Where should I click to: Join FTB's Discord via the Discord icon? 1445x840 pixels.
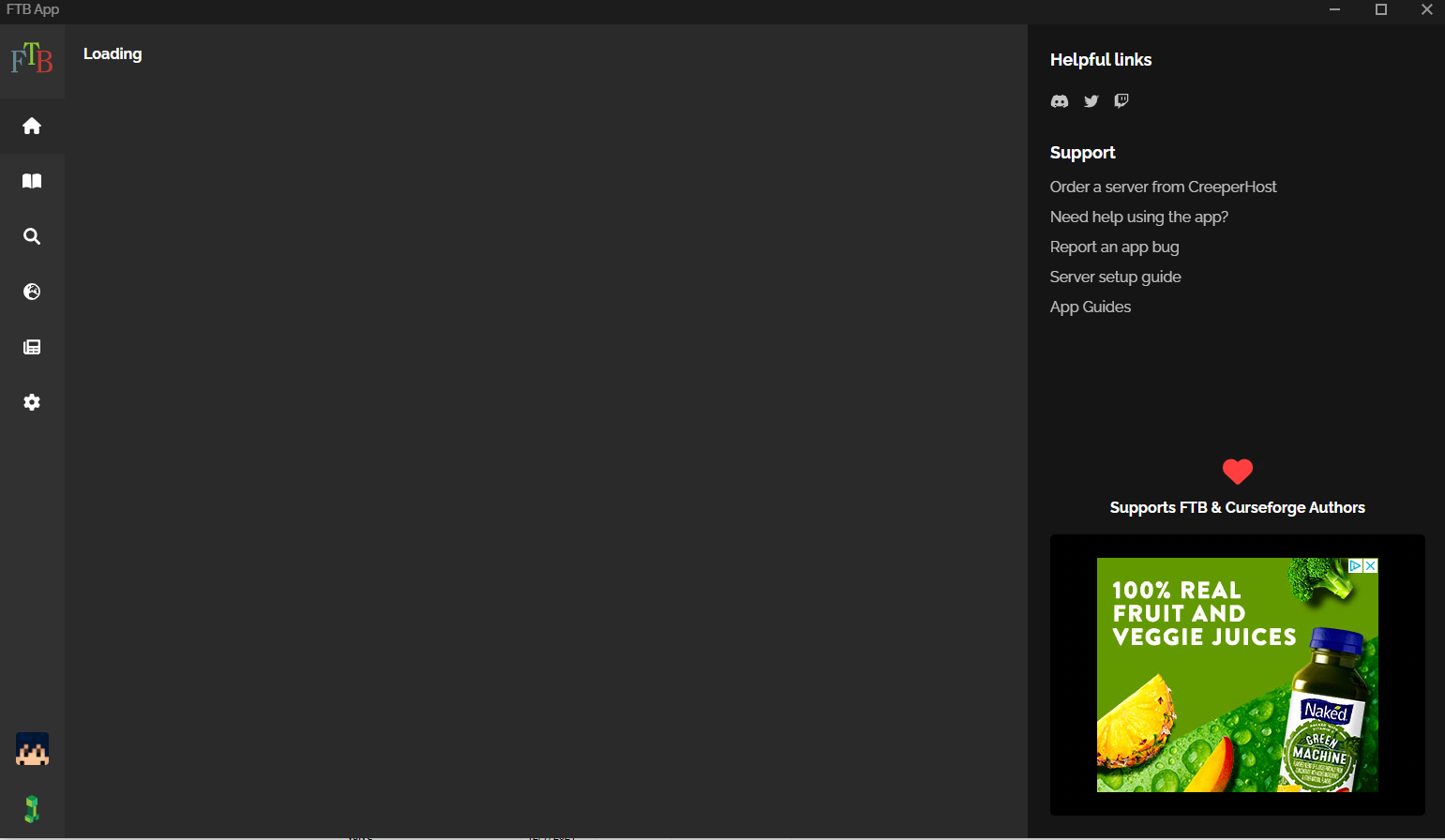[x=1060, y=100]
